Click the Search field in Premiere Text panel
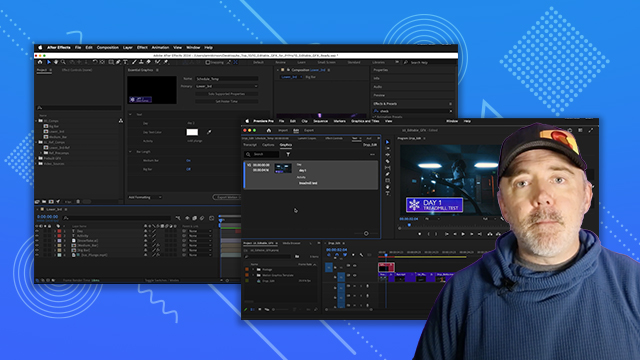The width and height of the screenshot is (640, 360). 262,154
